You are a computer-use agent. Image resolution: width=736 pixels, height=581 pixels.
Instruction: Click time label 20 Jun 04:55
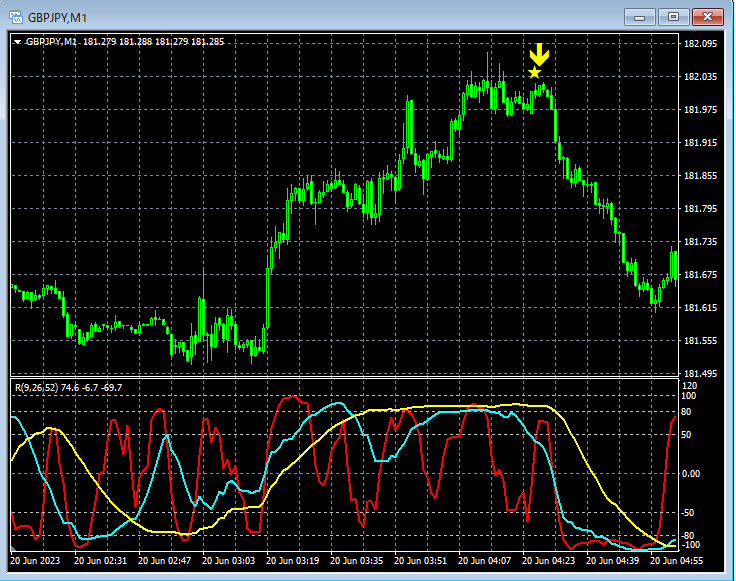point(676,561)
